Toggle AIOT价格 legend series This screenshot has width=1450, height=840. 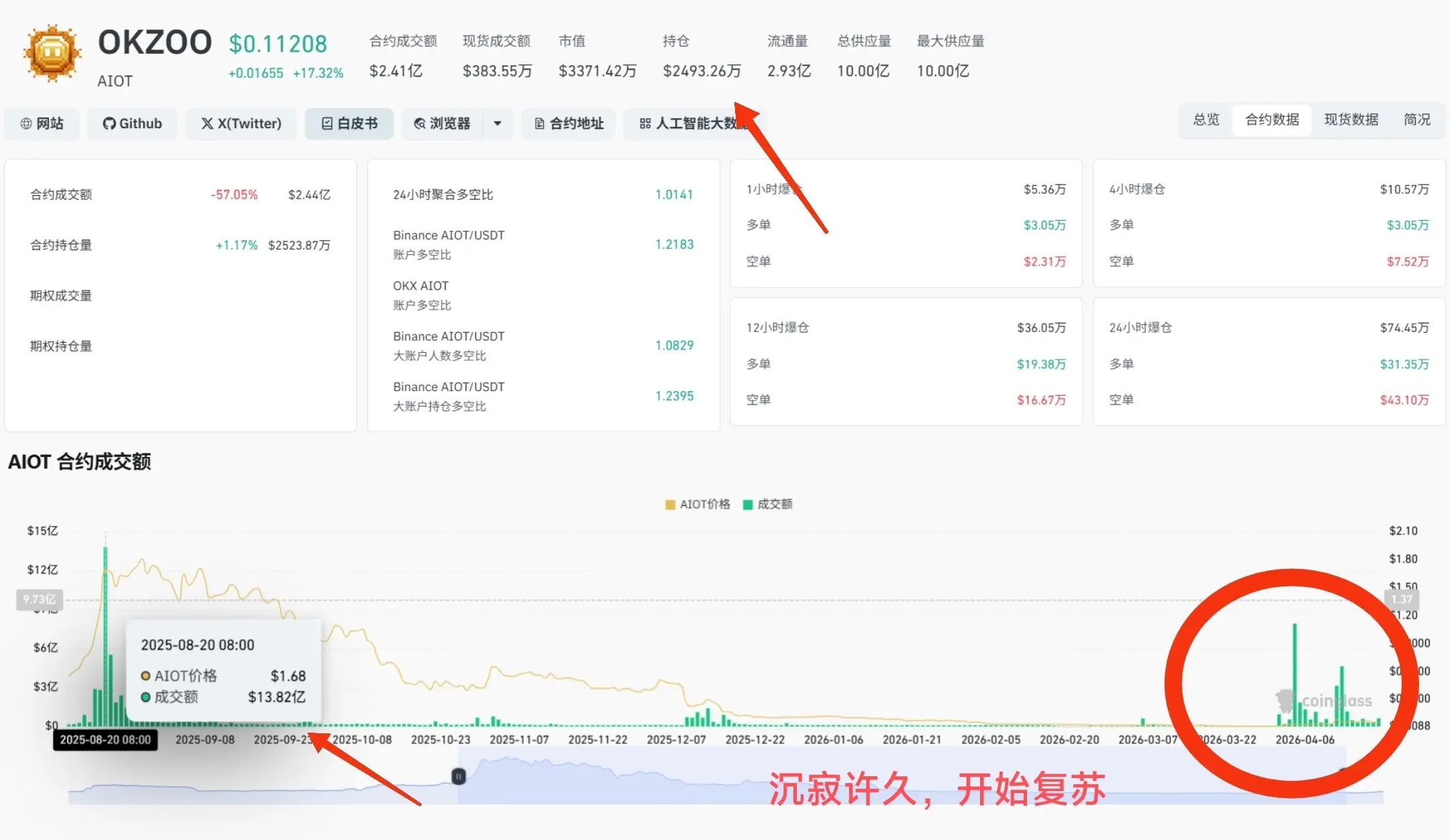(x=697, y=504)
